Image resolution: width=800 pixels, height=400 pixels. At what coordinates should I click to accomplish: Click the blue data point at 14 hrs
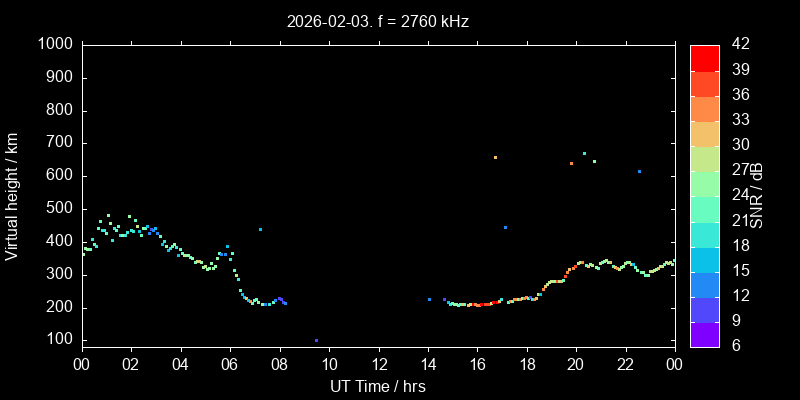429,299
